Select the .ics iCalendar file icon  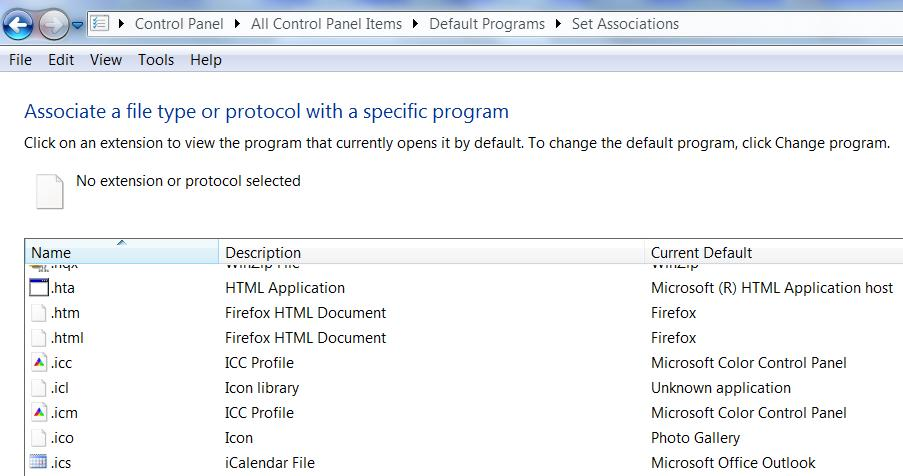pos(40,463)
